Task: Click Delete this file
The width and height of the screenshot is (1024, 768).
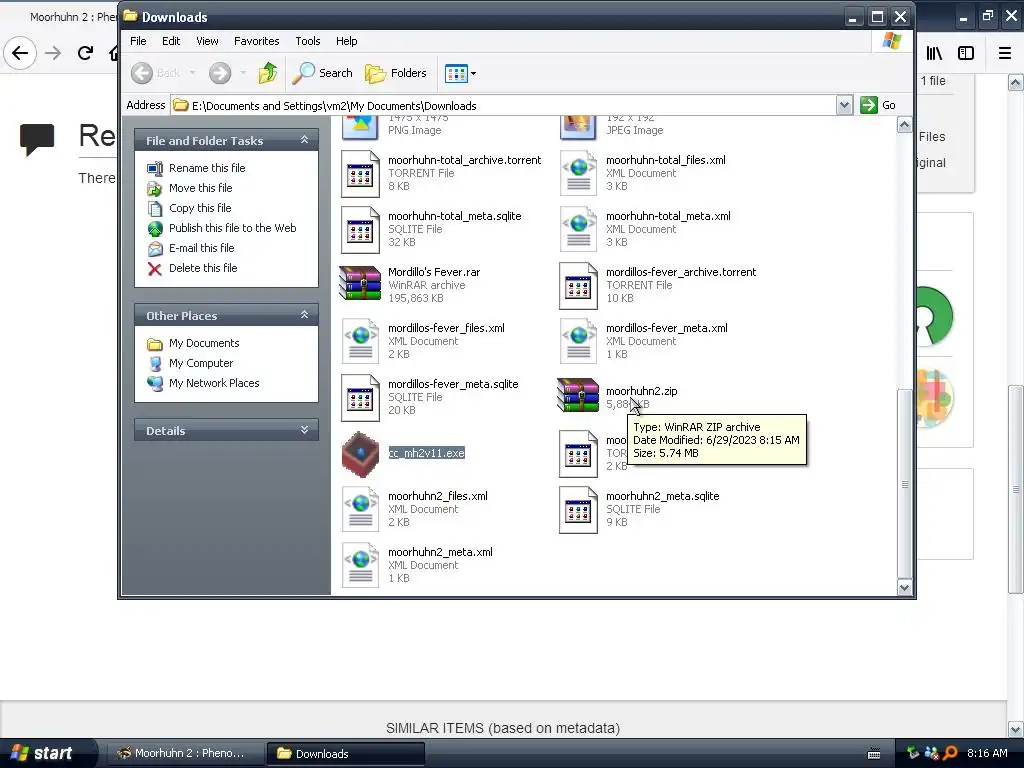Action: click(x=203, y=268)
